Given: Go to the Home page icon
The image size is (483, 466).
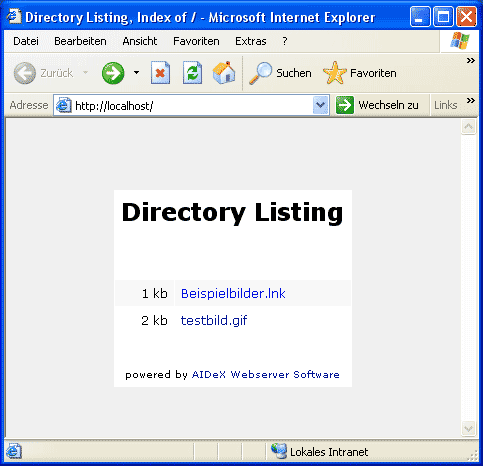Looking at the screenshot, I should (x=224, y=72).
